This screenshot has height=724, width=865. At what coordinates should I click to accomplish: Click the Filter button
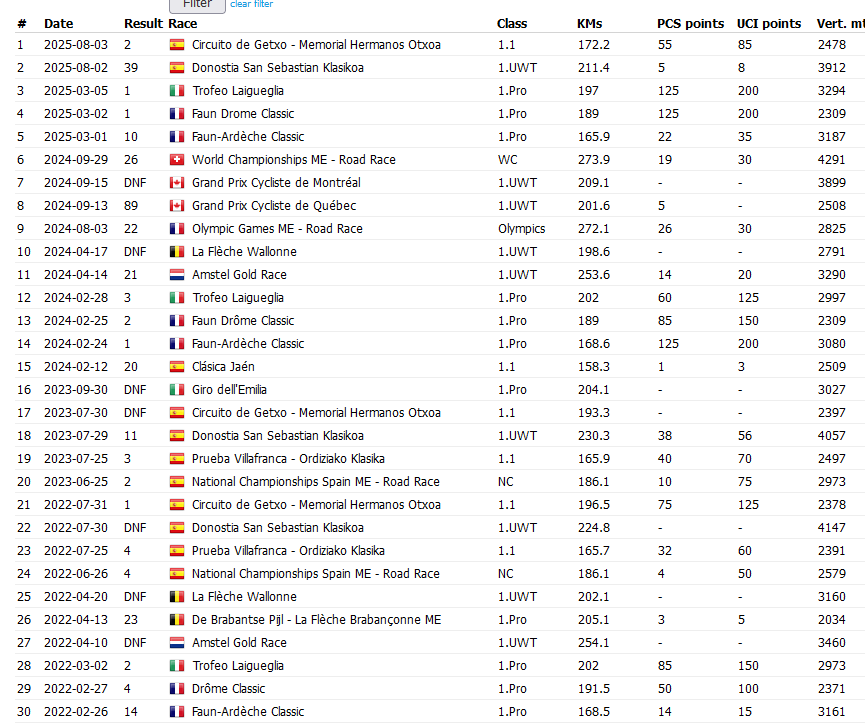tap(197, 5)
